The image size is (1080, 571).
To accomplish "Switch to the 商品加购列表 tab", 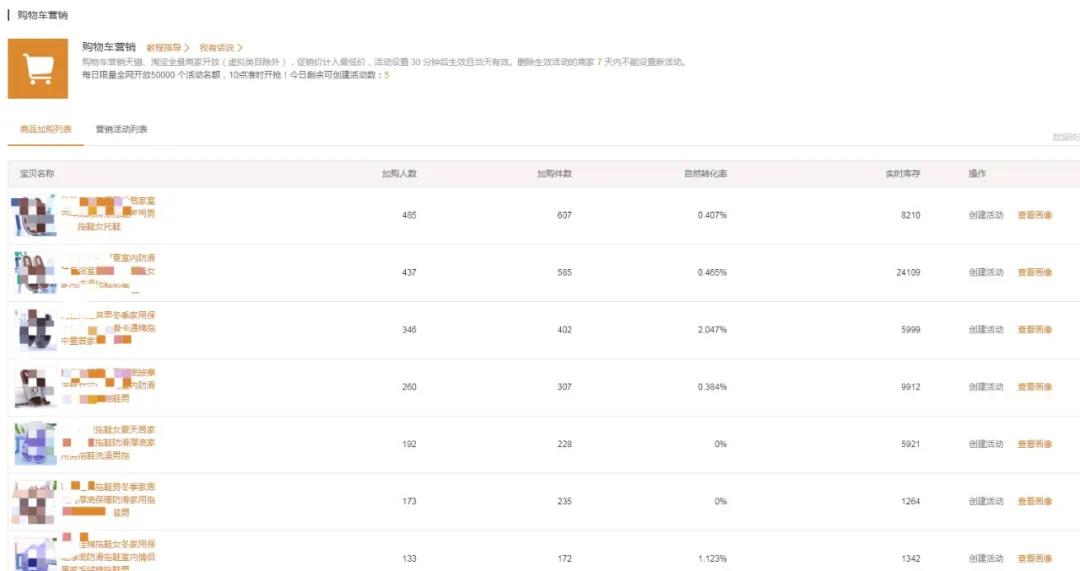I will coord(45,129).
